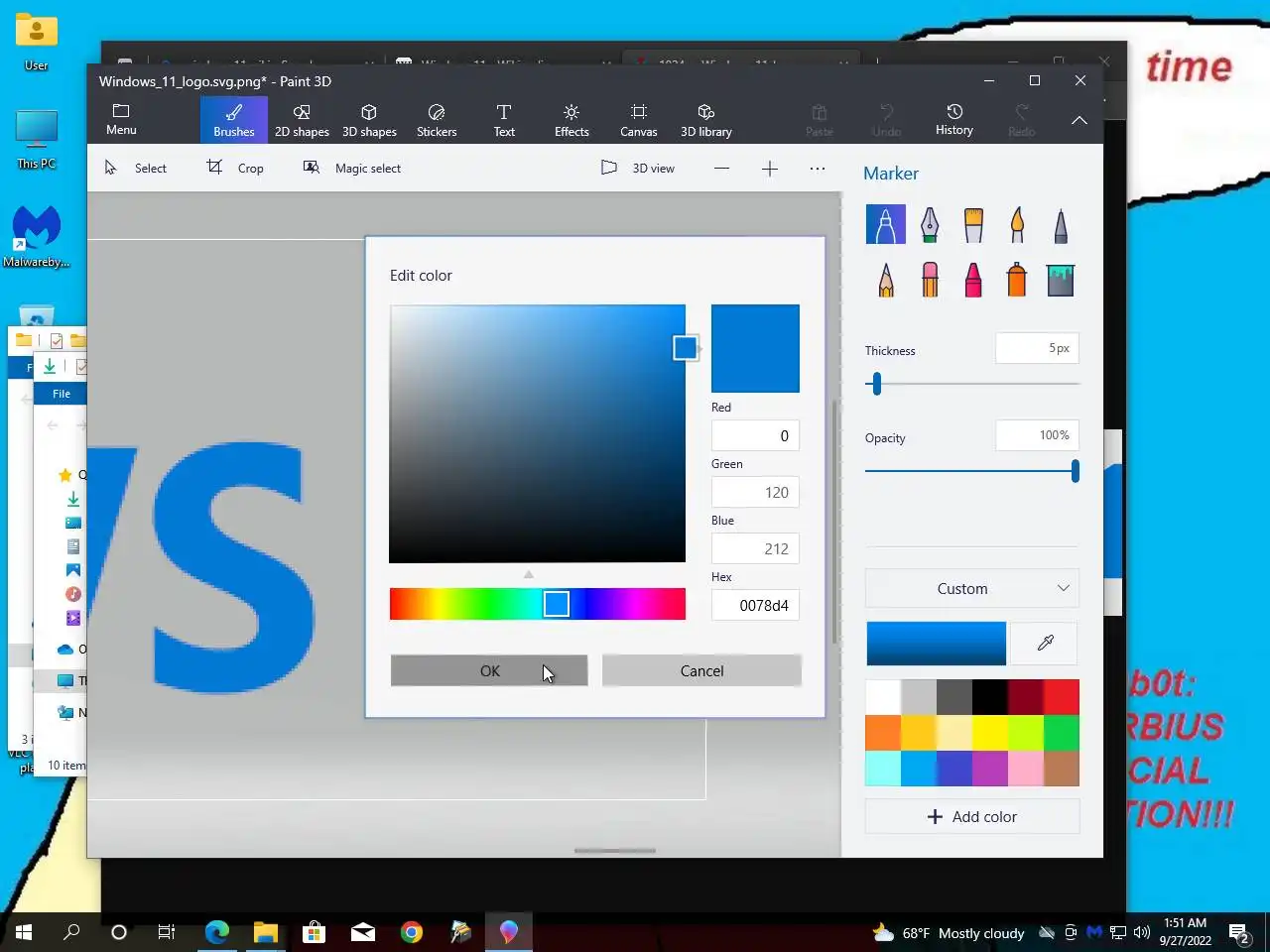Open the 3D library
This screenshot has height=952, width=1270.
click(706, 120)
